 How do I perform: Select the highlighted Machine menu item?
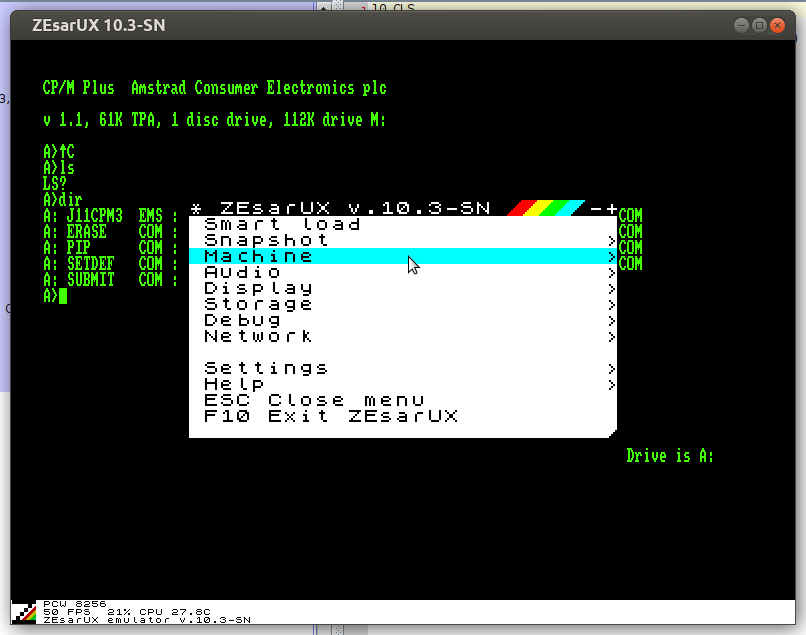[402, 256]
